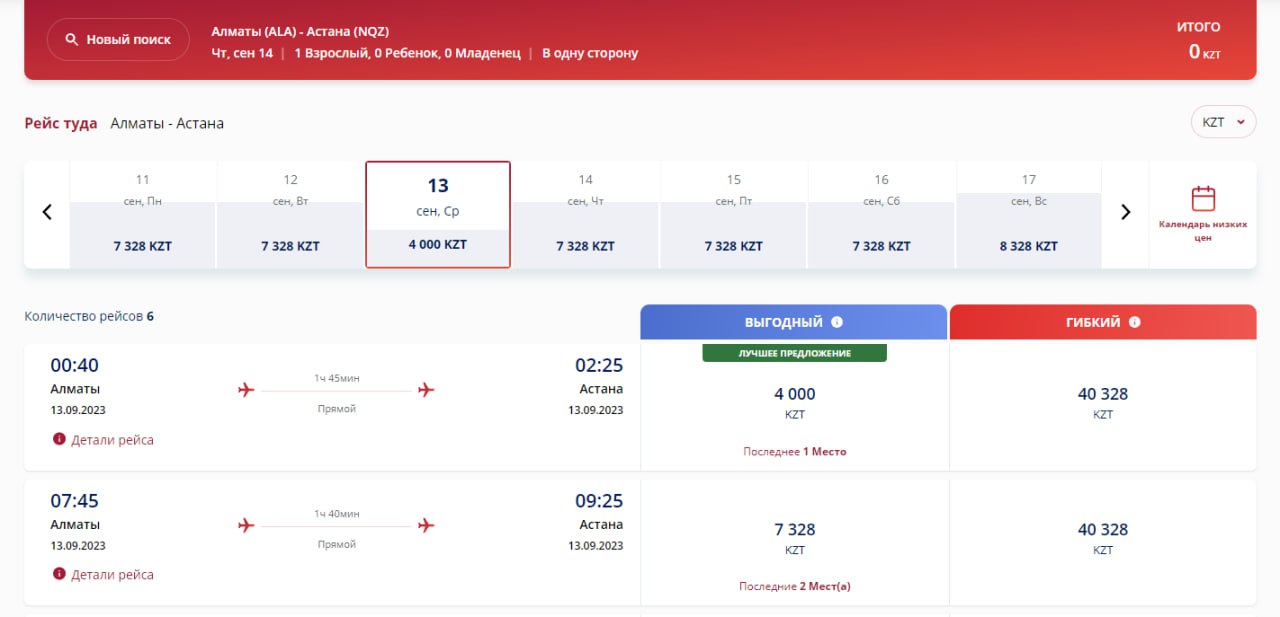Choose 15 сен, Пт date
This screenshot has height=617, width=1280.
coord(733,214)
